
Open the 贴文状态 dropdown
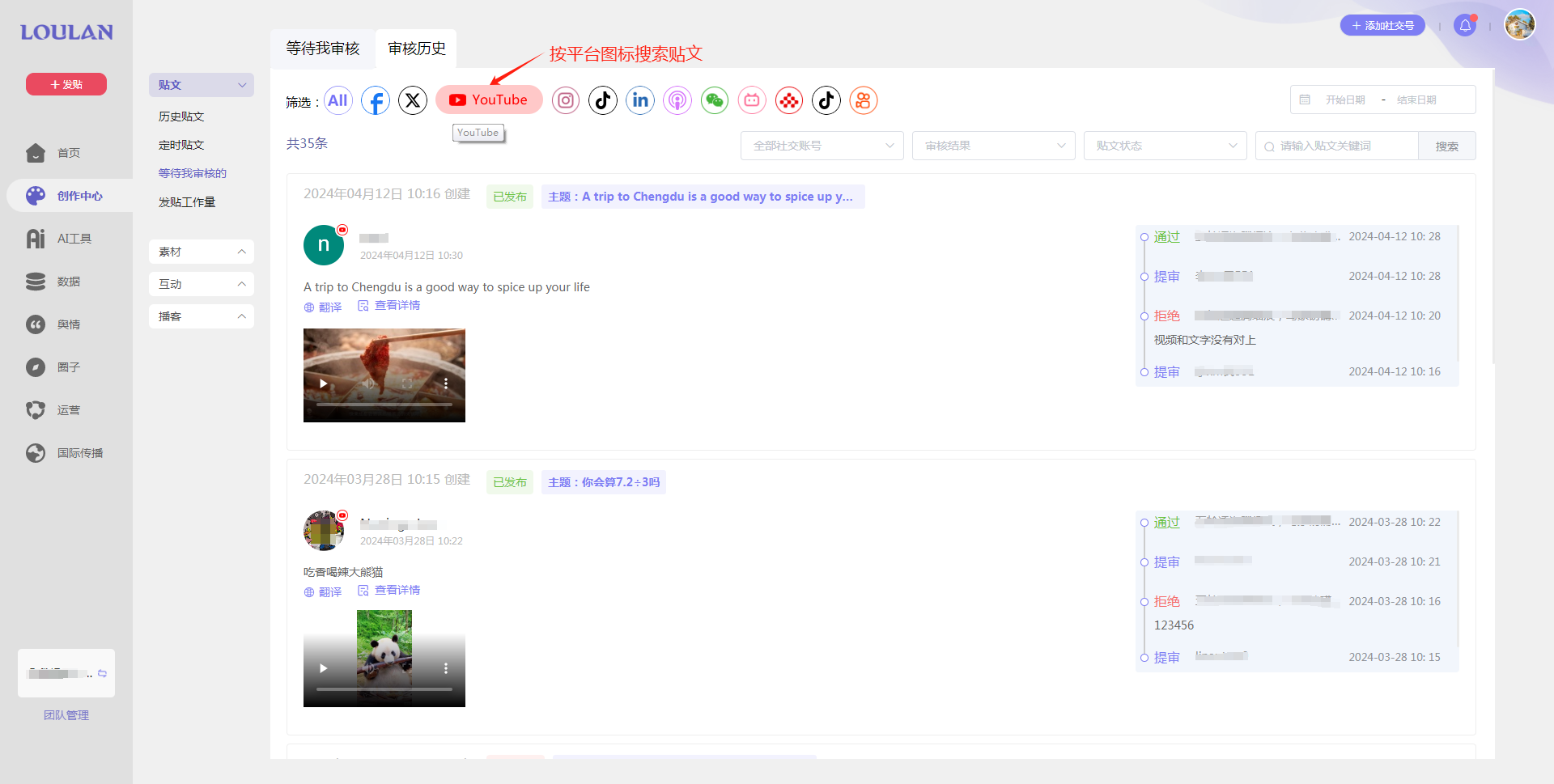[x=1165, y=146]
